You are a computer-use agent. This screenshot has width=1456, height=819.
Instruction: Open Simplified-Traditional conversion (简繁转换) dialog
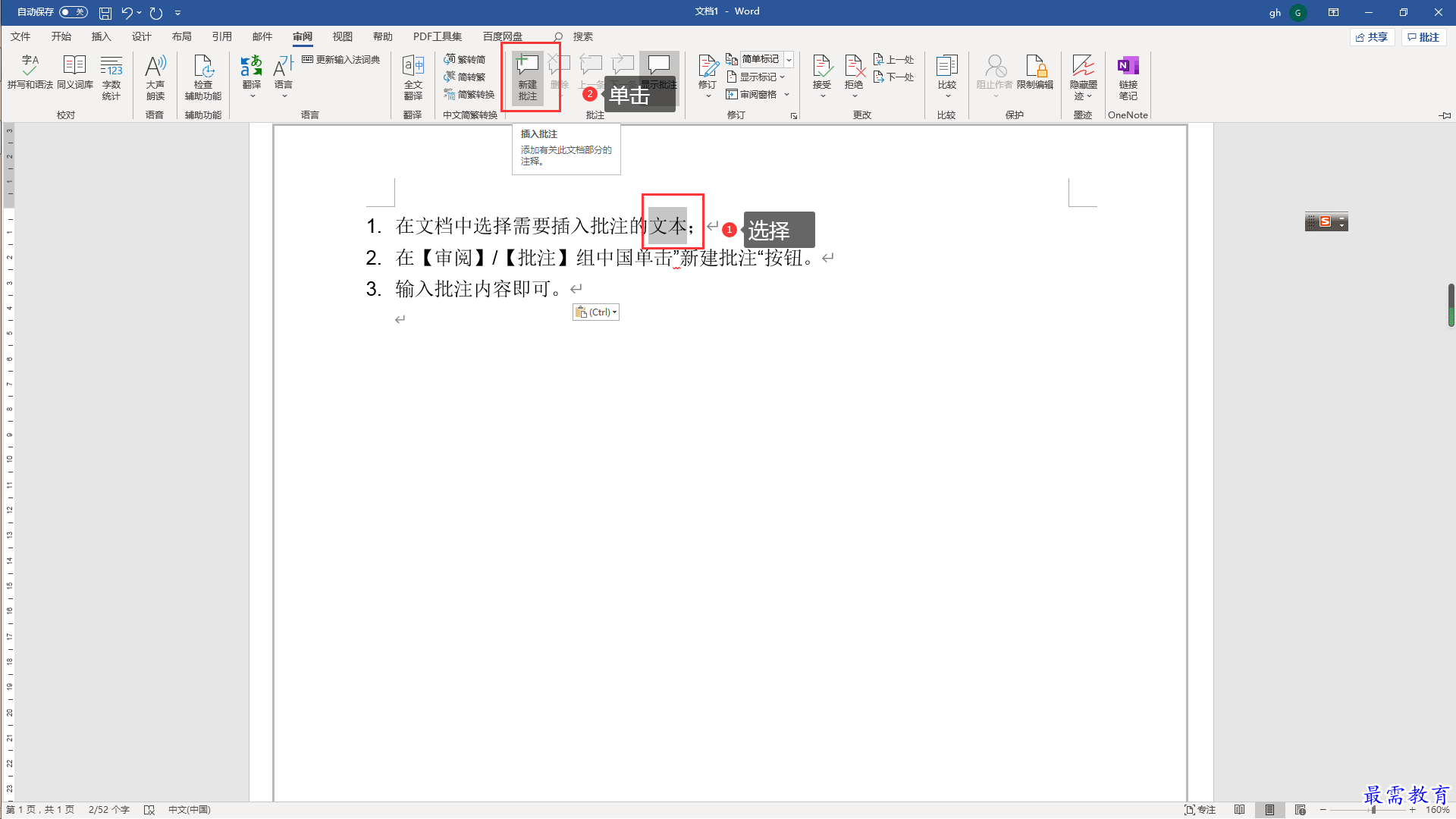tap(469, 94)
